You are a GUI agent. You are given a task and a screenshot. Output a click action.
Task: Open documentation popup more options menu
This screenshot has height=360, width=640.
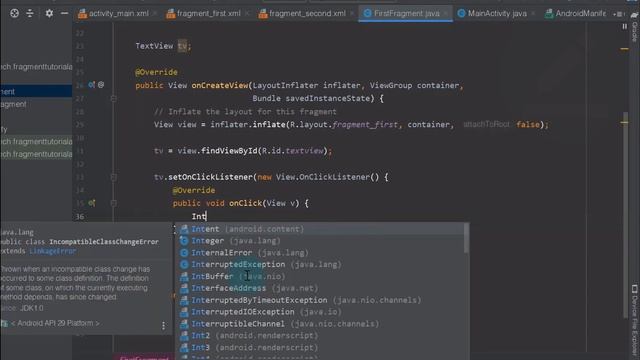(163, 325)
